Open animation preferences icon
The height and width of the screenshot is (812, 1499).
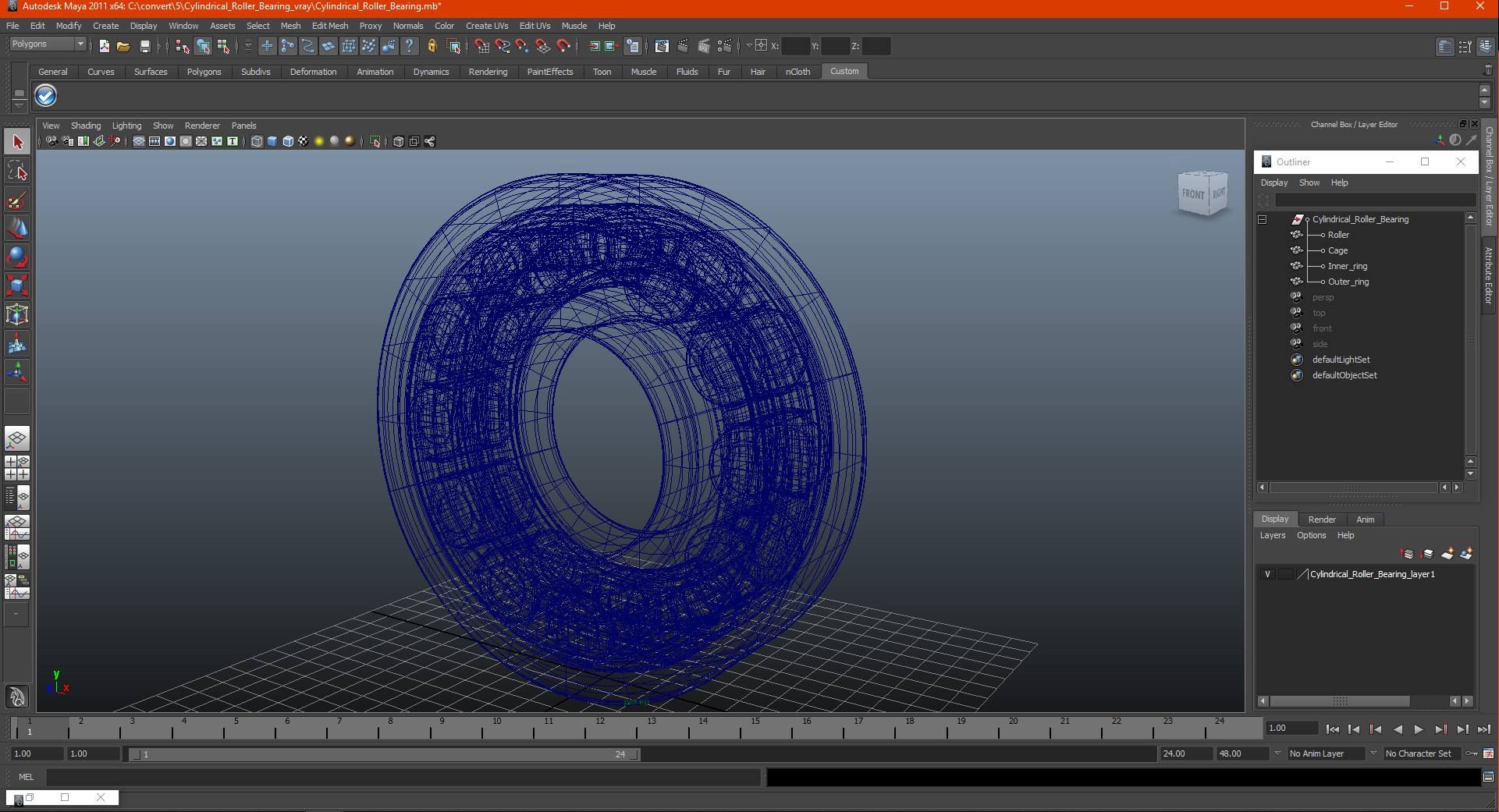coord(1488,753)
